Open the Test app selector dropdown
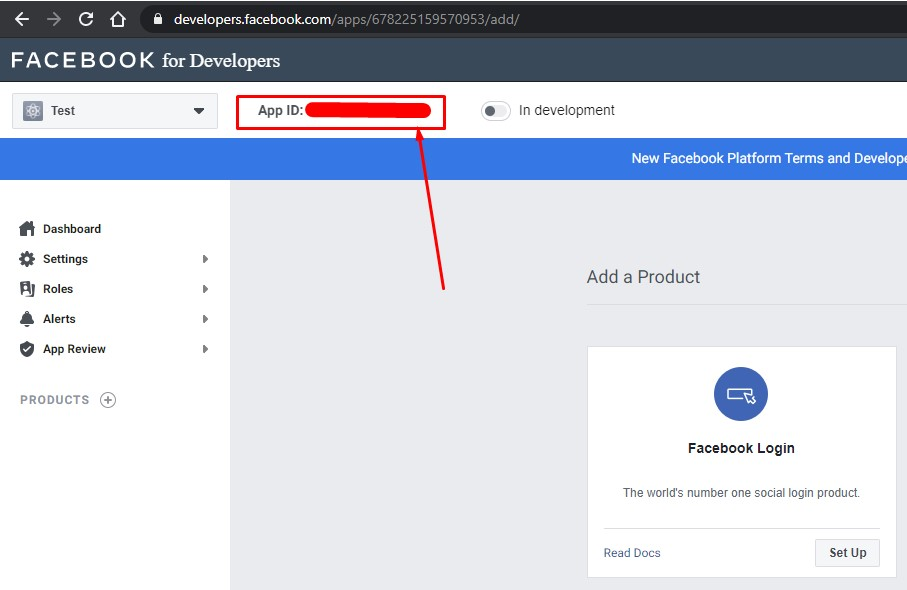Viewport: 907px width, 590px height. click(115, 110)
